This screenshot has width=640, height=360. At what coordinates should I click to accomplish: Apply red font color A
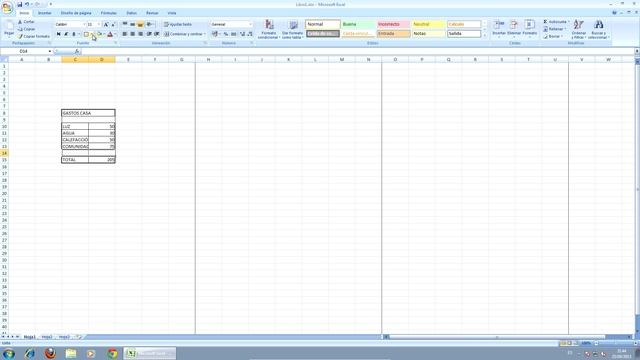pos(110,34)
